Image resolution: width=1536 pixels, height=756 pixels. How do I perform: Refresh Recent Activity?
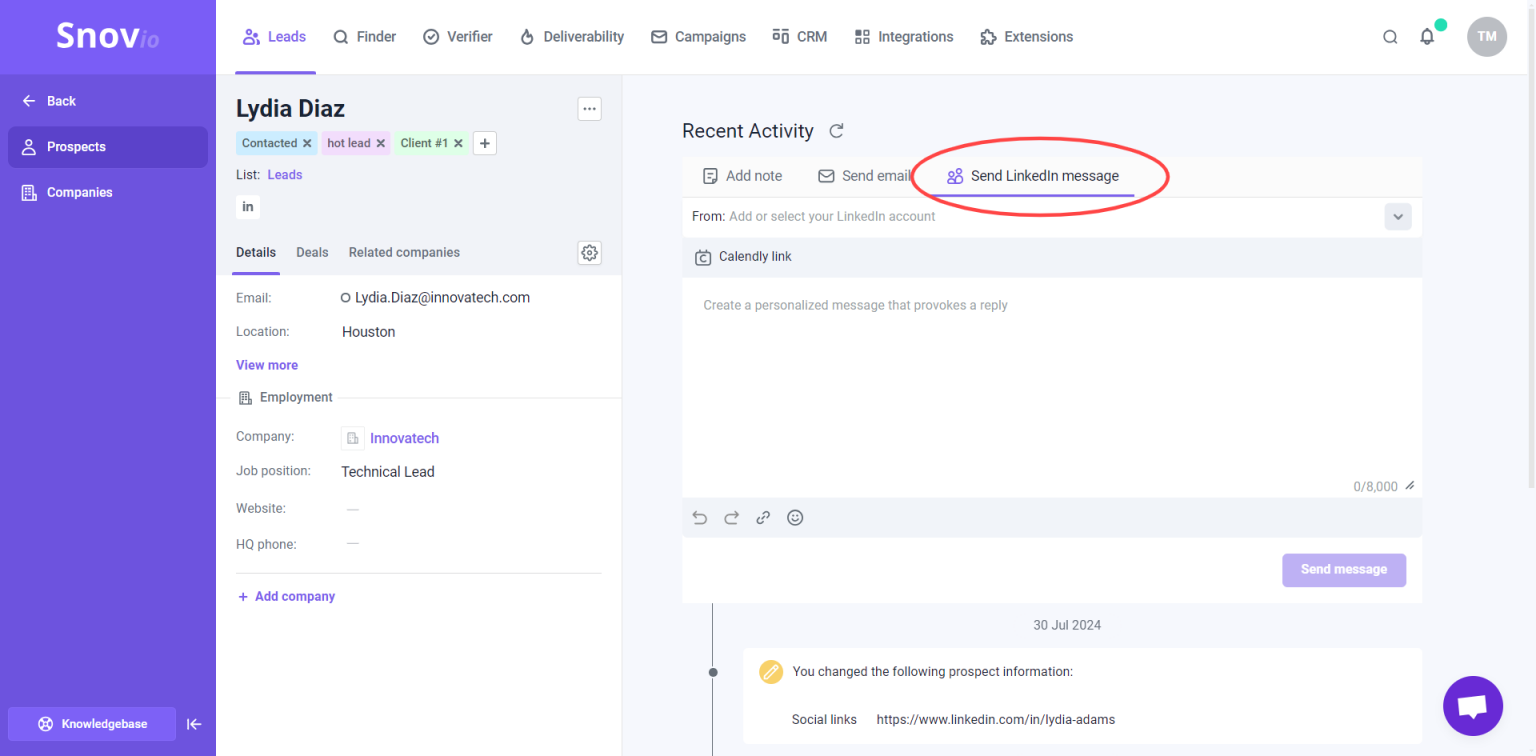(837, 131)
